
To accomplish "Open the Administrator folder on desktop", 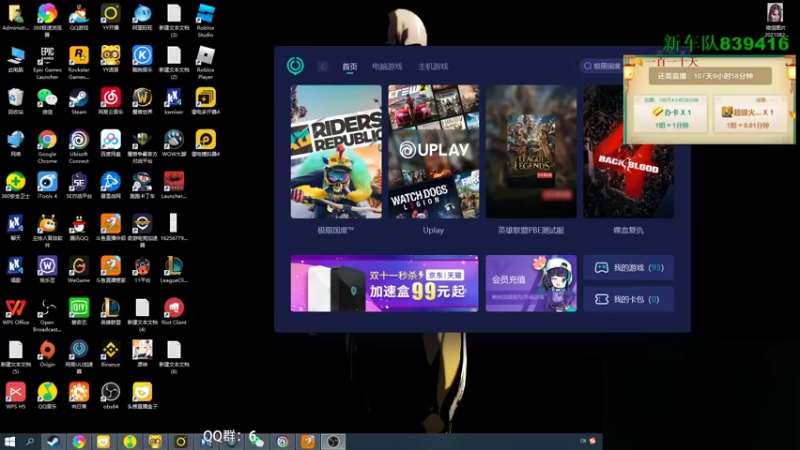I will click(x=15, y=18).
